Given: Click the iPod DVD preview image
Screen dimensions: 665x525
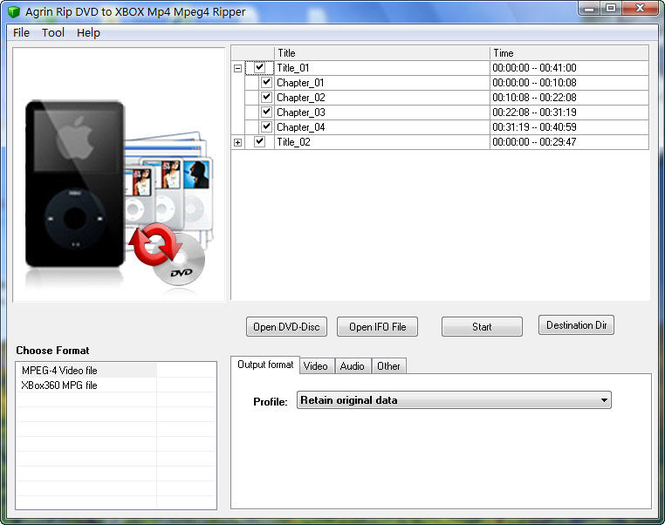Looking at the screenshot, I should 119,175.
